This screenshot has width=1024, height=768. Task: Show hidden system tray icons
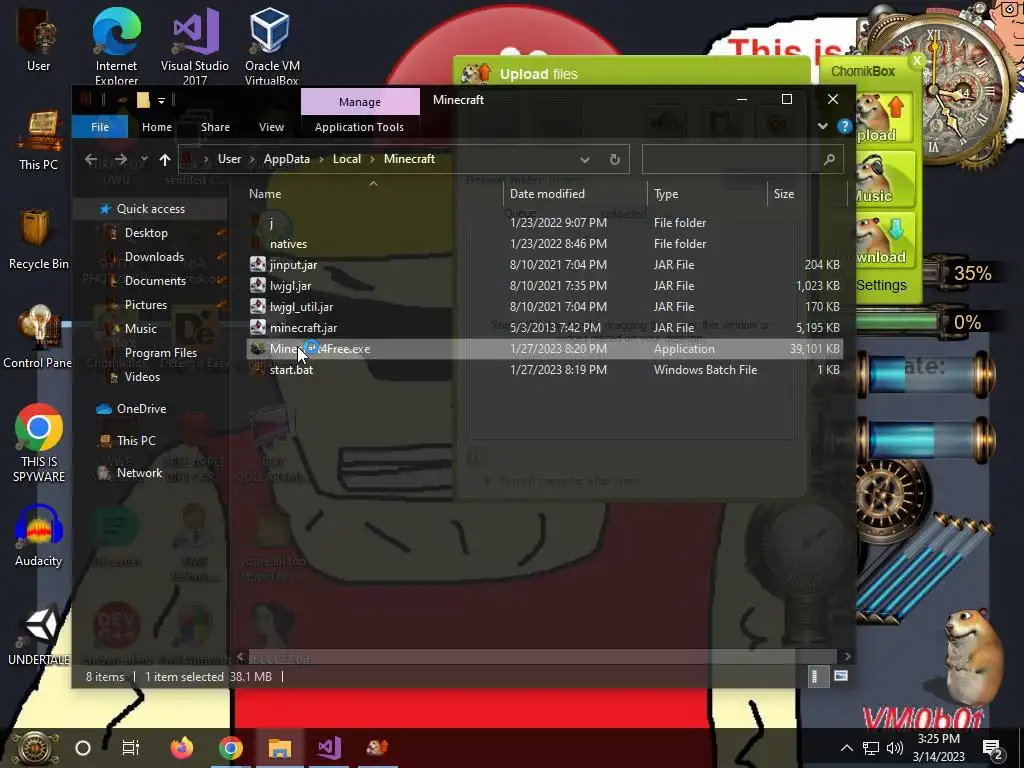tap(846, 748)
